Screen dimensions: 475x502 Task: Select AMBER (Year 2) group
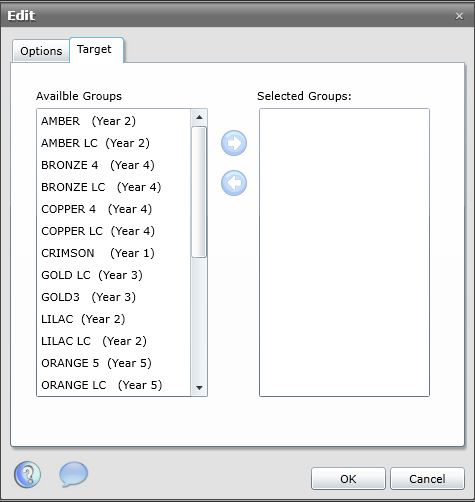click(x=114, y=121)
